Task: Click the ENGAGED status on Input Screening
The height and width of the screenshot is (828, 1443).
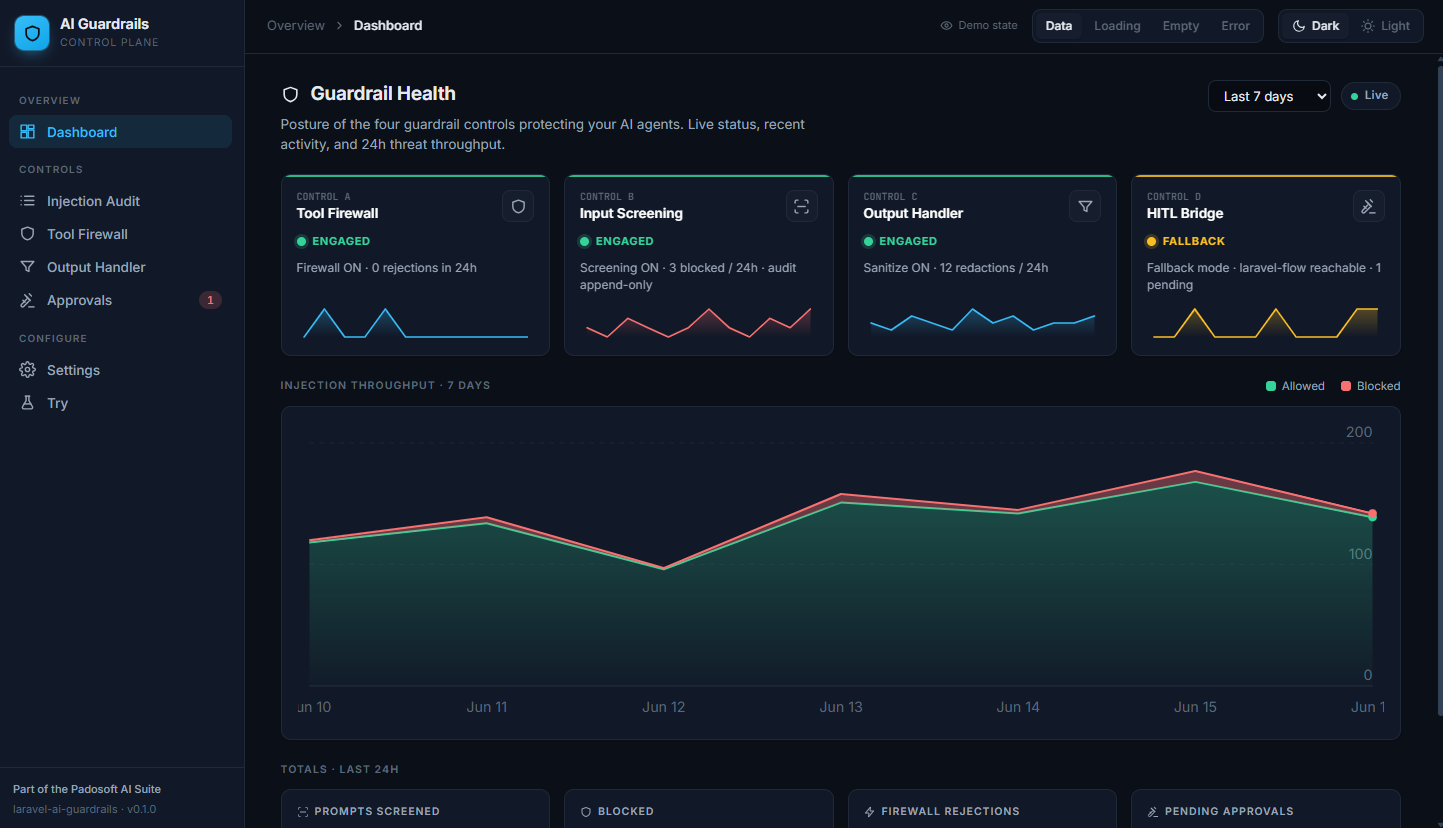Action: coord(617,241)
